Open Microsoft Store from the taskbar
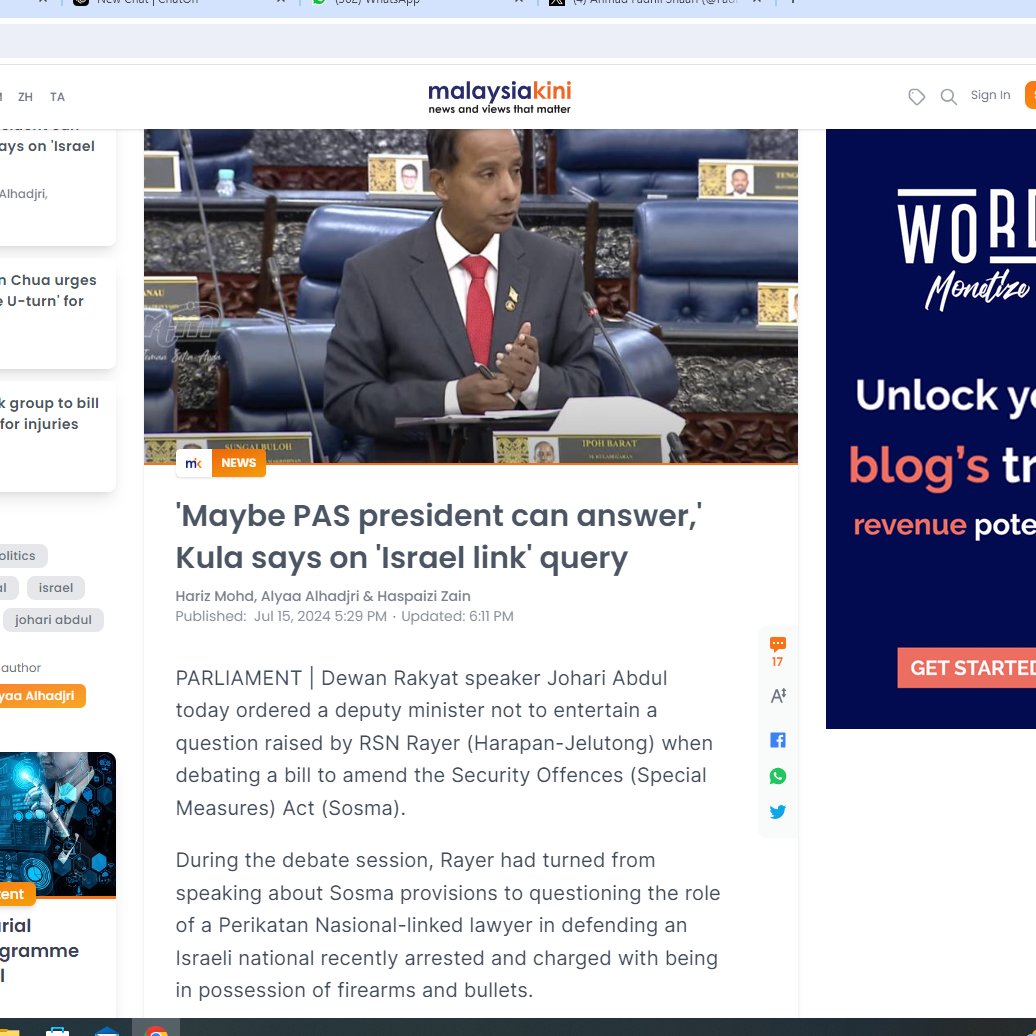1036x1036 pixels. (x=57, y=1031)
